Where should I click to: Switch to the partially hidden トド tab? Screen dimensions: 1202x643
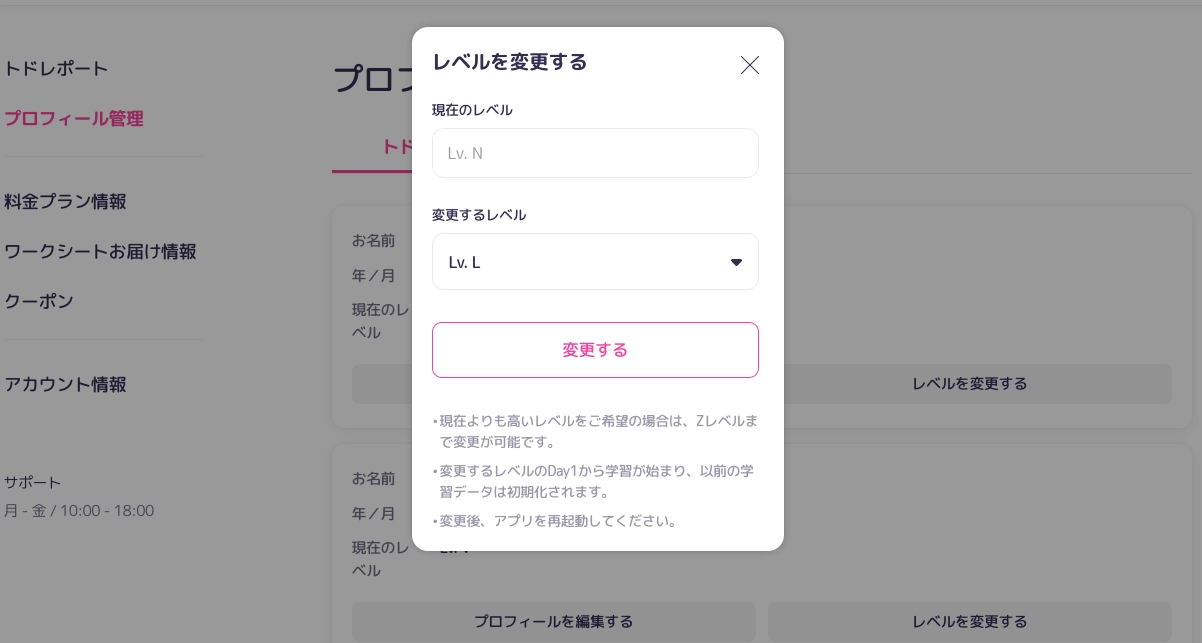coord(397,147)
